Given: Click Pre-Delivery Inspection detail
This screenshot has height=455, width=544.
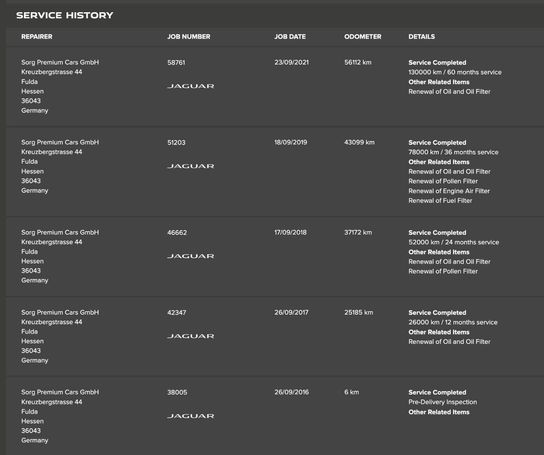Looking at the screenshot, I should [443, 402].
